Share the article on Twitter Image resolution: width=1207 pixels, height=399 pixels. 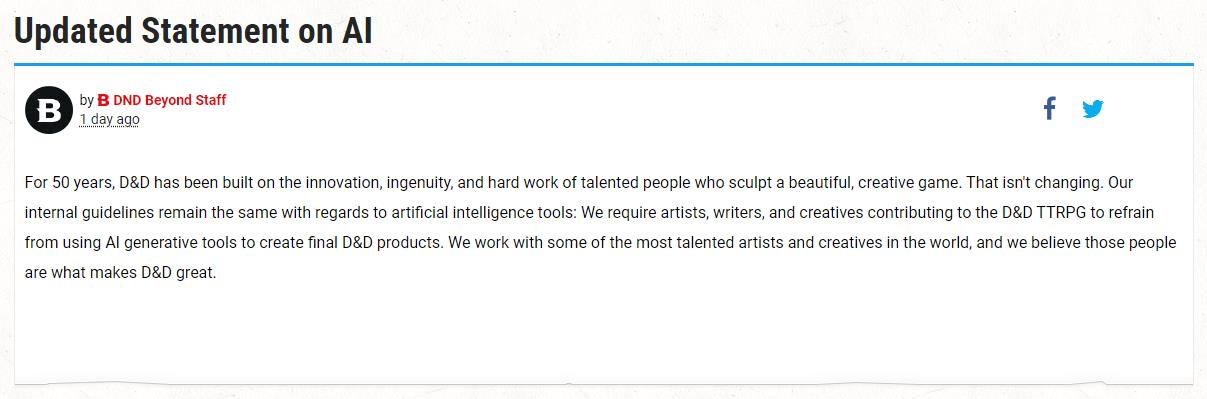pyautogui.click(x=1093, y=109)
